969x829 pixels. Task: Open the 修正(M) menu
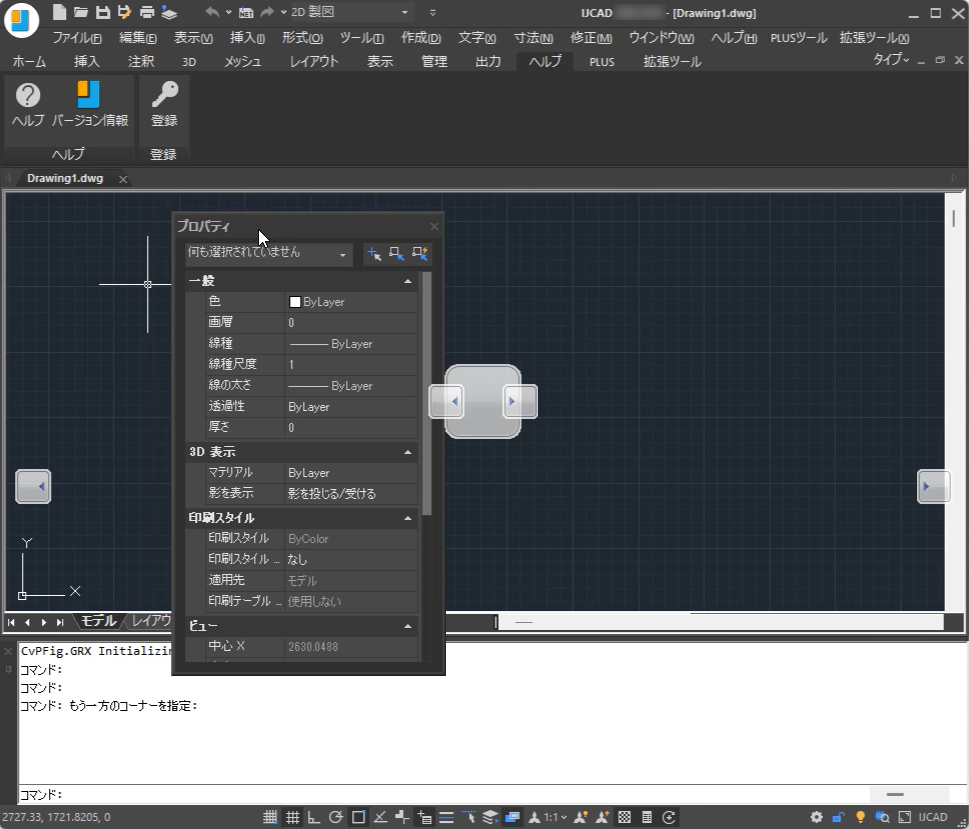tap(591, 38)
